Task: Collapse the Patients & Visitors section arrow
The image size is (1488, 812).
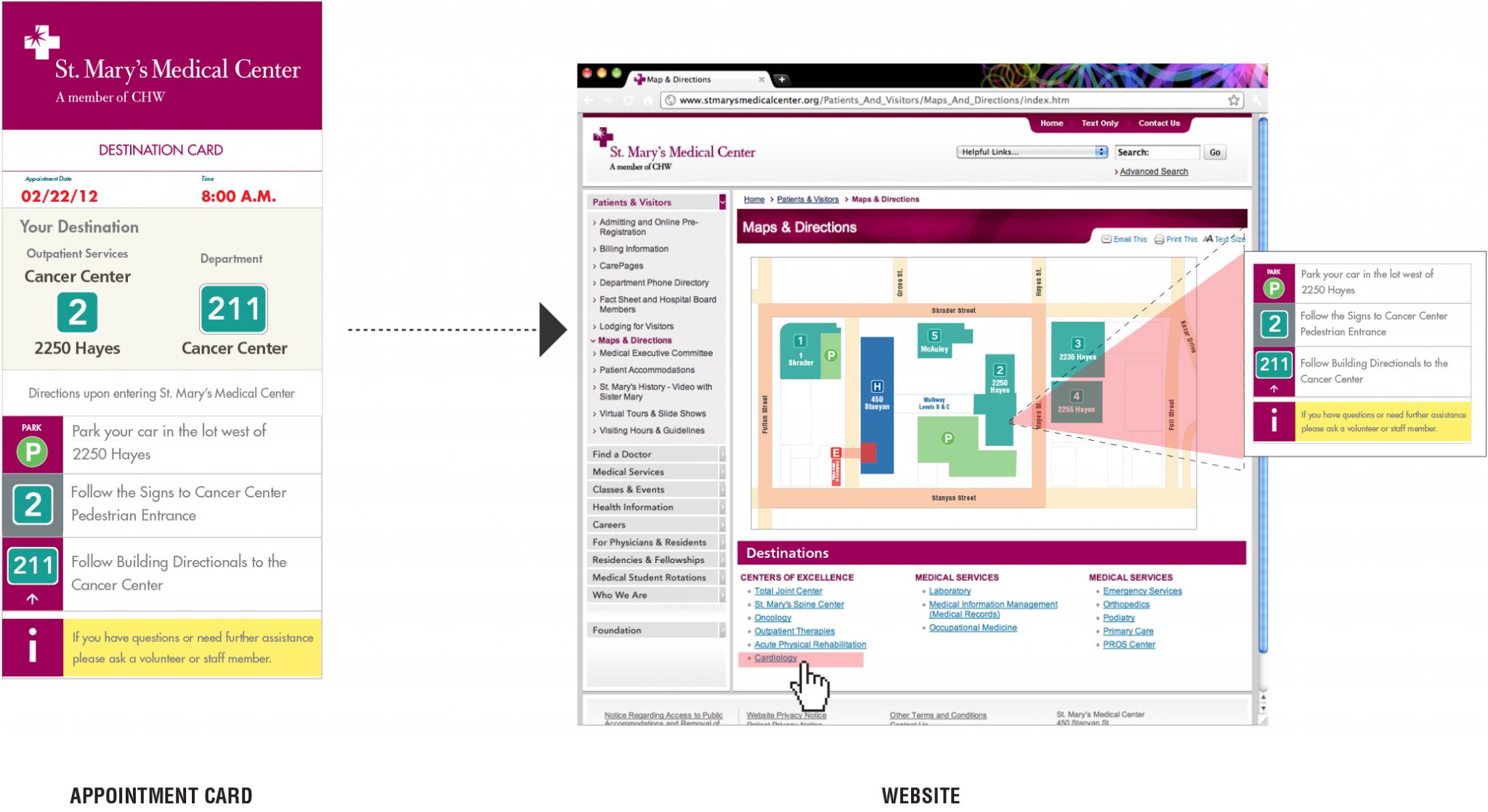Action: click(722, 202)
